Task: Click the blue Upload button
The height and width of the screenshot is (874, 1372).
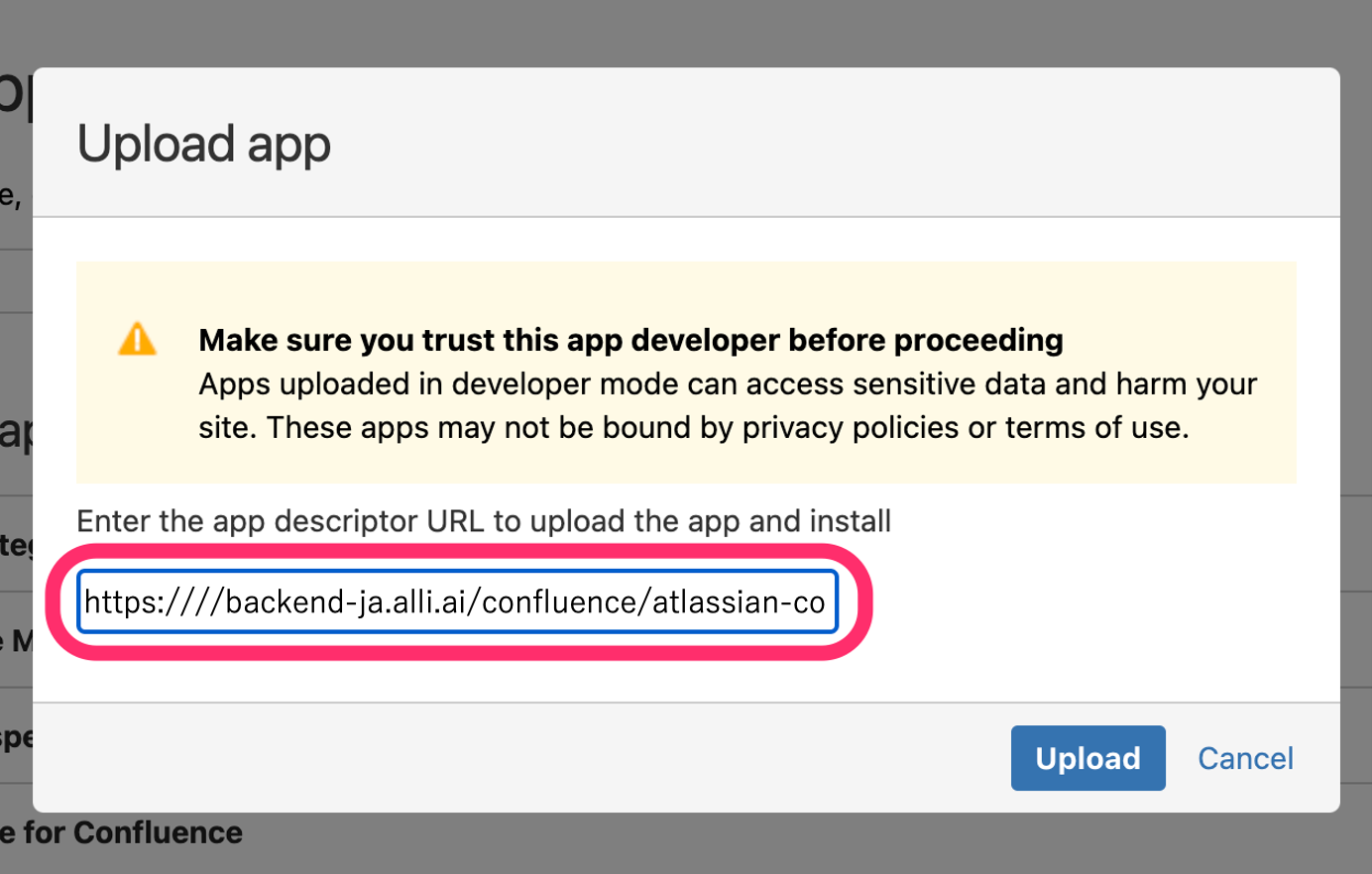Action: point(1087,758)
